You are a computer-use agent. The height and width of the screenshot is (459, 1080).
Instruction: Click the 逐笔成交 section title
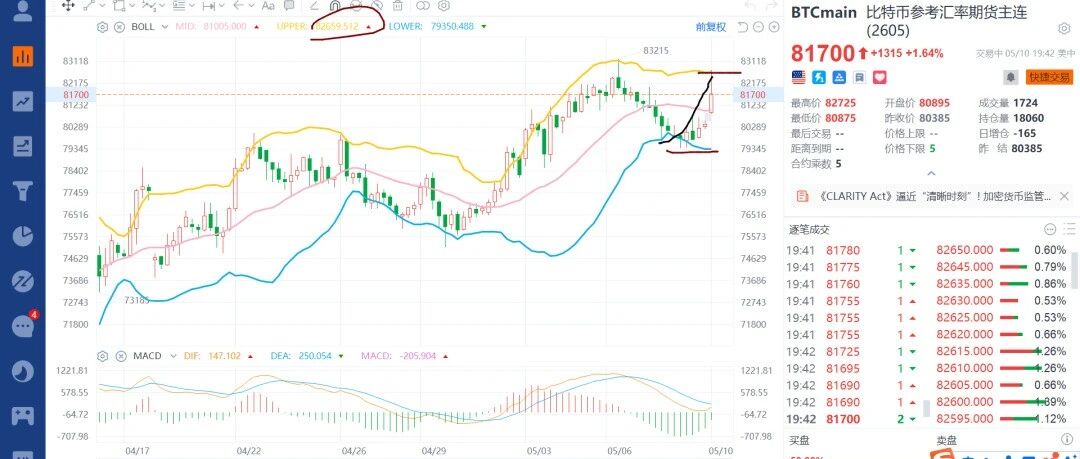click(x=809, y=230)
